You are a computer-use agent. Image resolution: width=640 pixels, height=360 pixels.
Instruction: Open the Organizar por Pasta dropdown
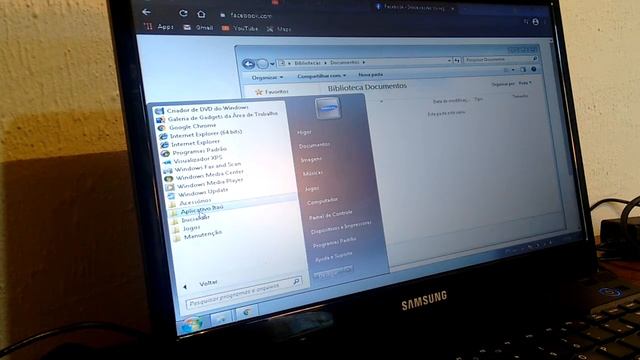[x=525, y=83]
